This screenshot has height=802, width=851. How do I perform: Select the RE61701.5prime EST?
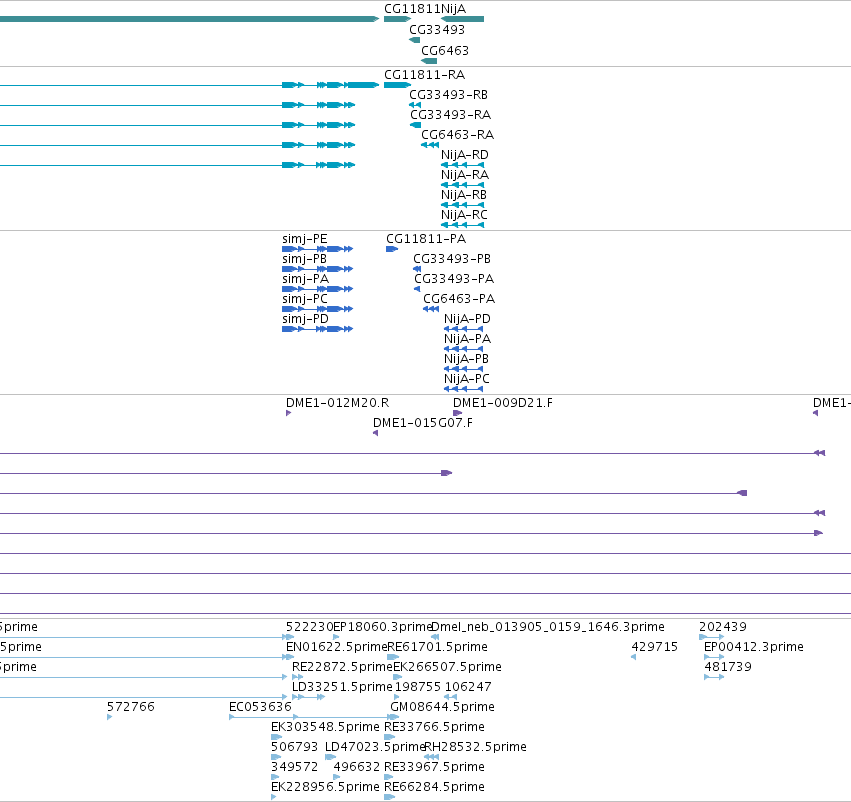(393, 657)
